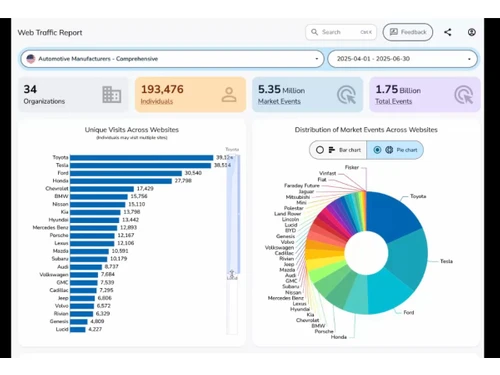This screenshot has height=375, width=500.
Task: Click the Subaru label in the bar chart
Action: coord(60,259)
